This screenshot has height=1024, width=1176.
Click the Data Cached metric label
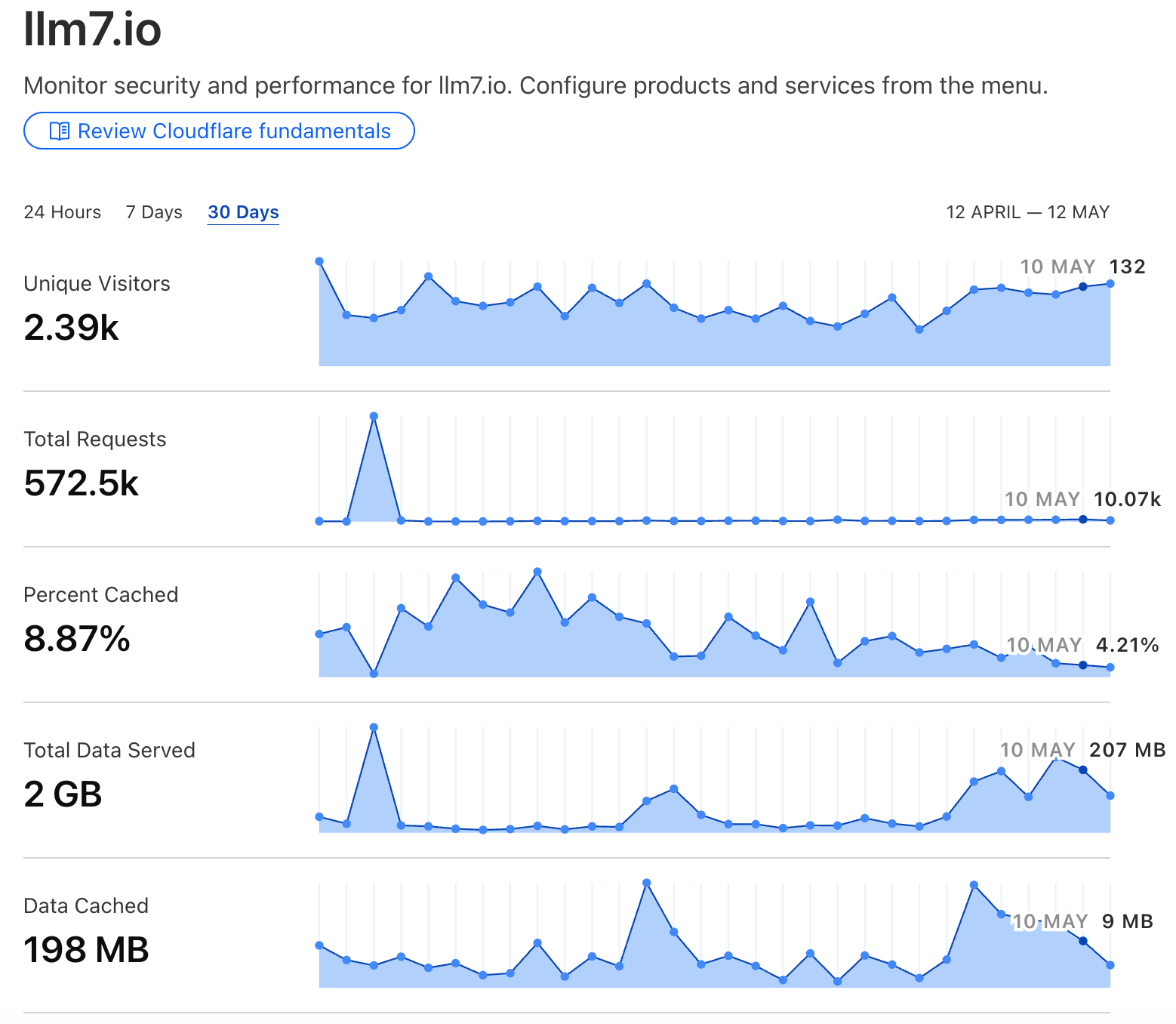[86, 906]
